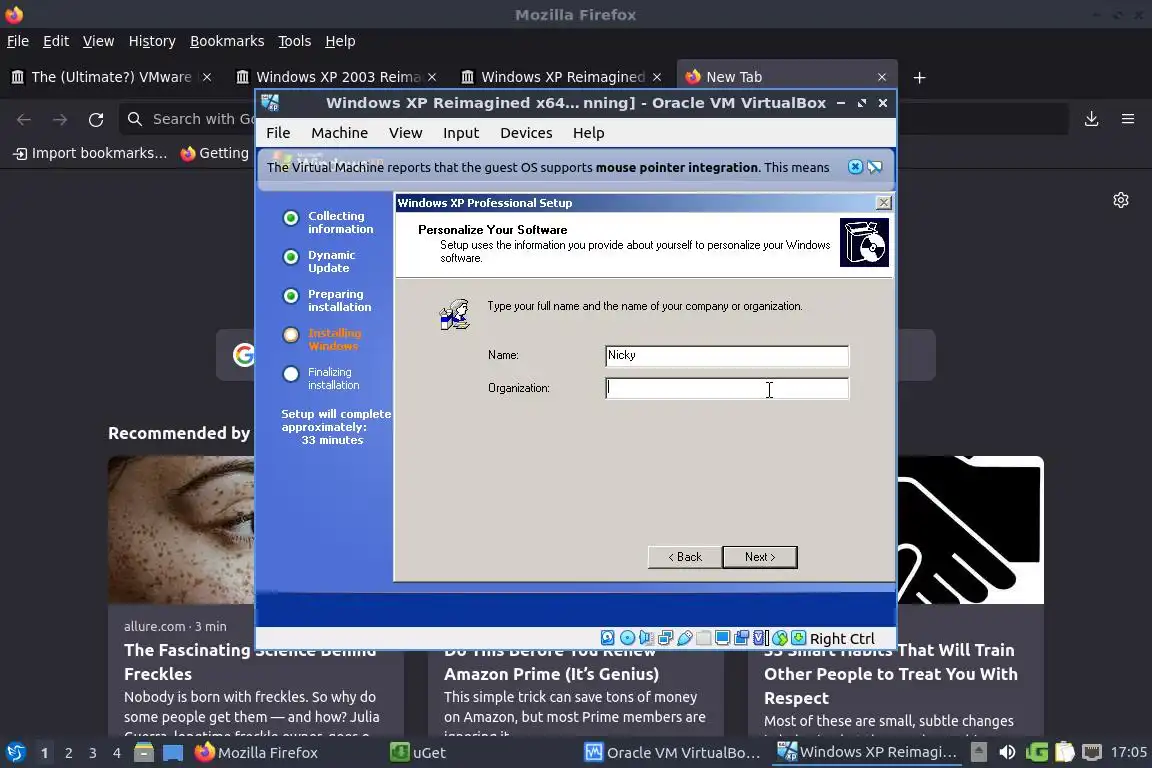Click the clipboard notes icon in system tray
The height and width of the screenshot is (768, 1152).
pyautogui.click(x=1065, y=752)
